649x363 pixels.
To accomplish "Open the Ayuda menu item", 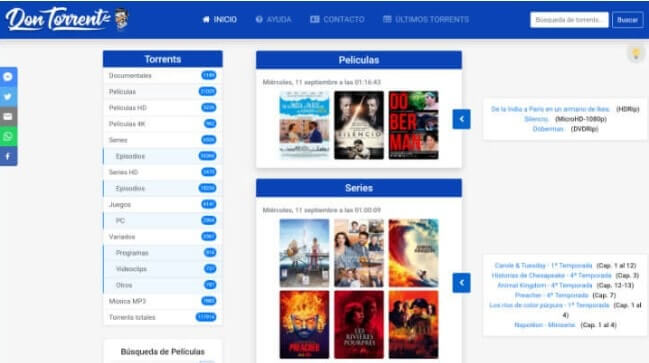I will [273, 19].
